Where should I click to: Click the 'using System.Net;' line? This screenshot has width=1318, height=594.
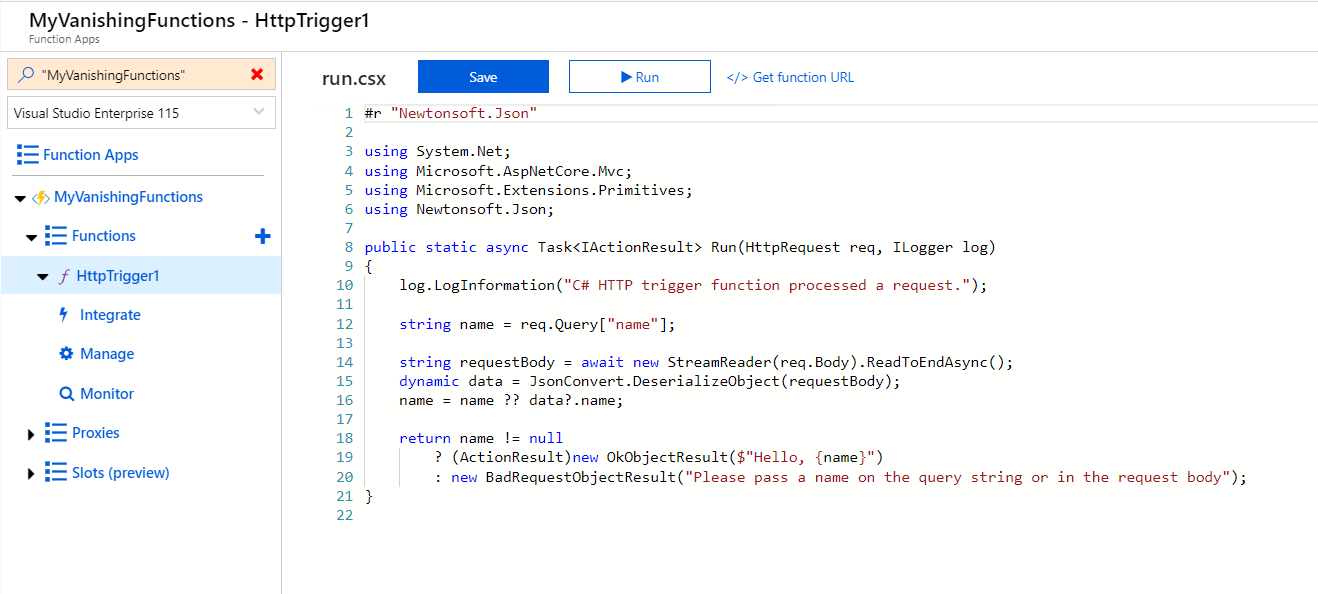pyautogui.click(x=438, y=151)
